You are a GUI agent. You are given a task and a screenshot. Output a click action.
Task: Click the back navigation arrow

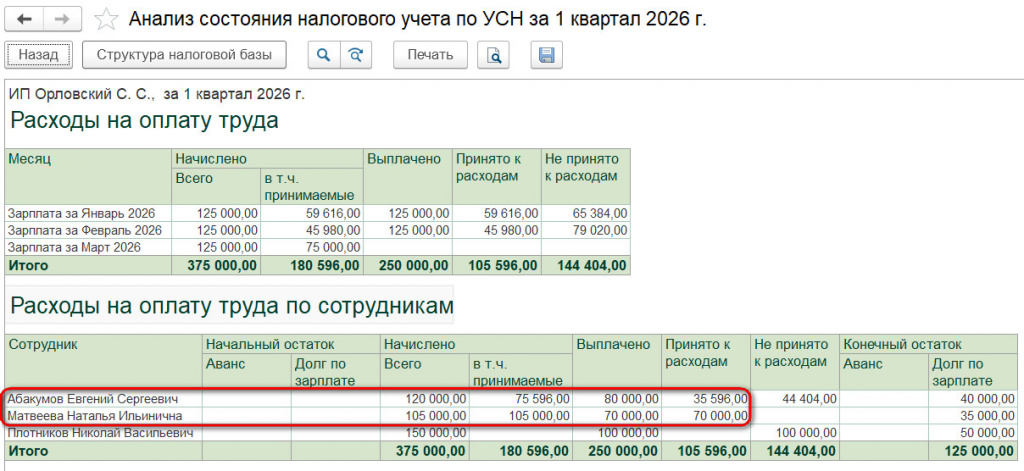[24, 19]
